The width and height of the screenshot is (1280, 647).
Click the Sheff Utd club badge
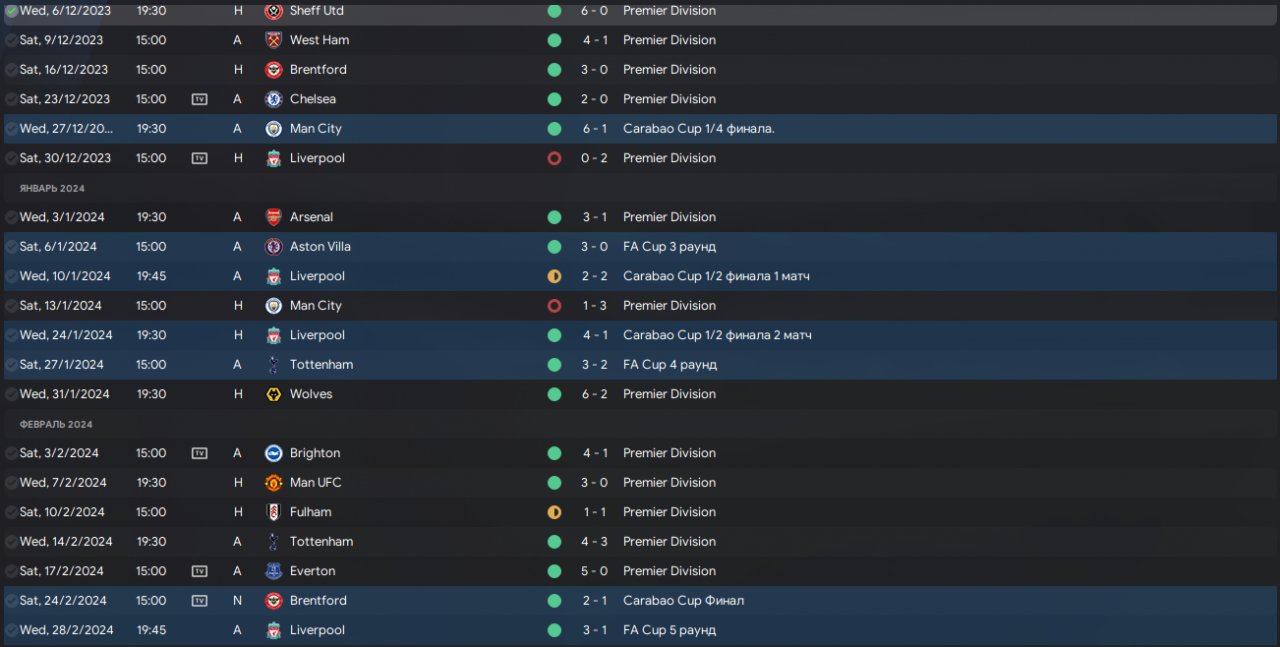pyautogui.click(x=273, y=11)
